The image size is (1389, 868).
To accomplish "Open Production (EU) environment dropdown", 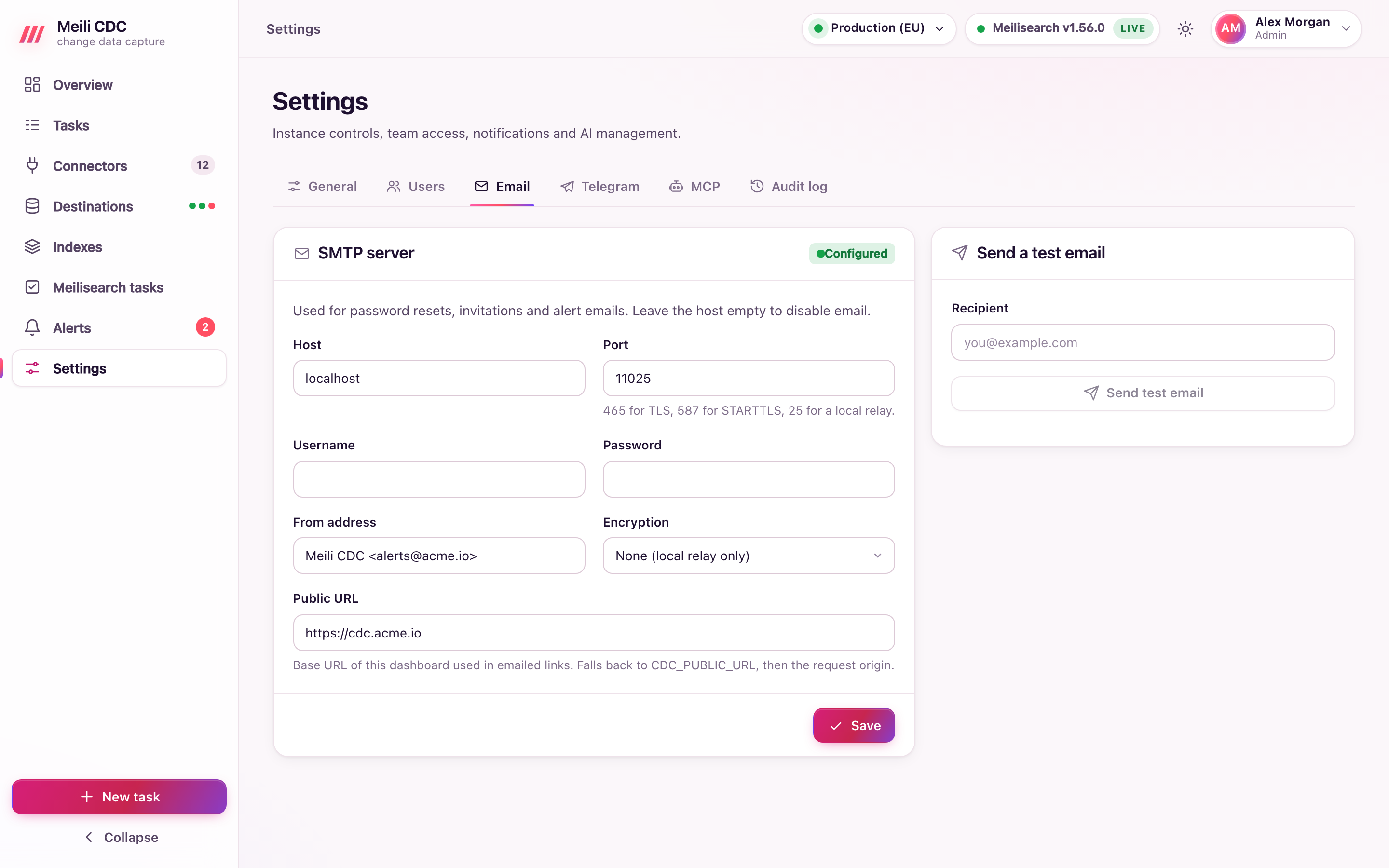I will click(879, 29).
